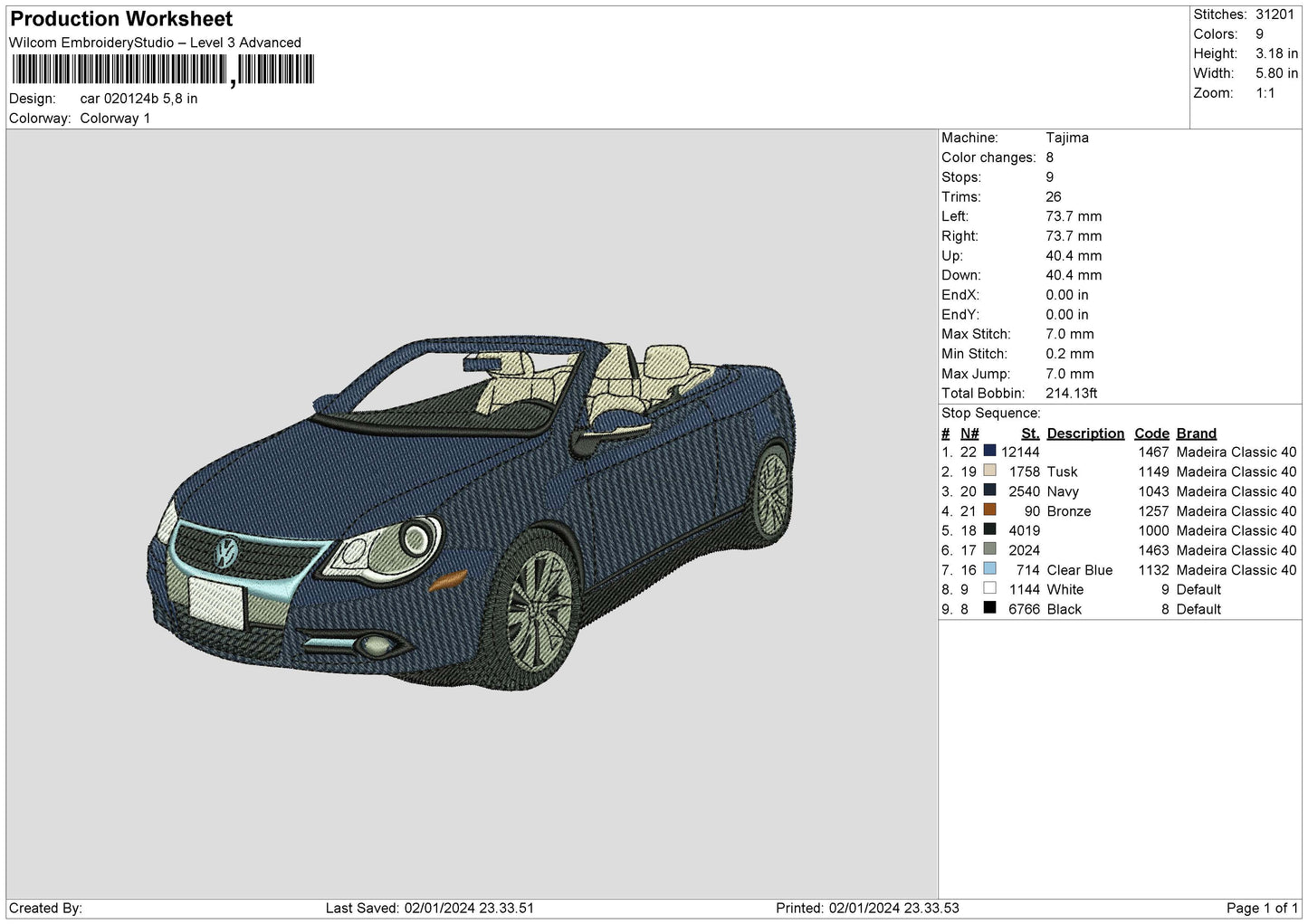Click the Production Worksheet title
Screen dimensions: 1308x924
(121, 19)
